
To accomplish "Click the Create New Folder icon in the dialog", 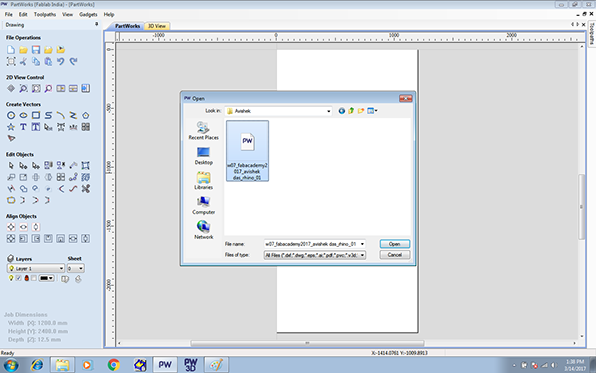I will (360, 111).
